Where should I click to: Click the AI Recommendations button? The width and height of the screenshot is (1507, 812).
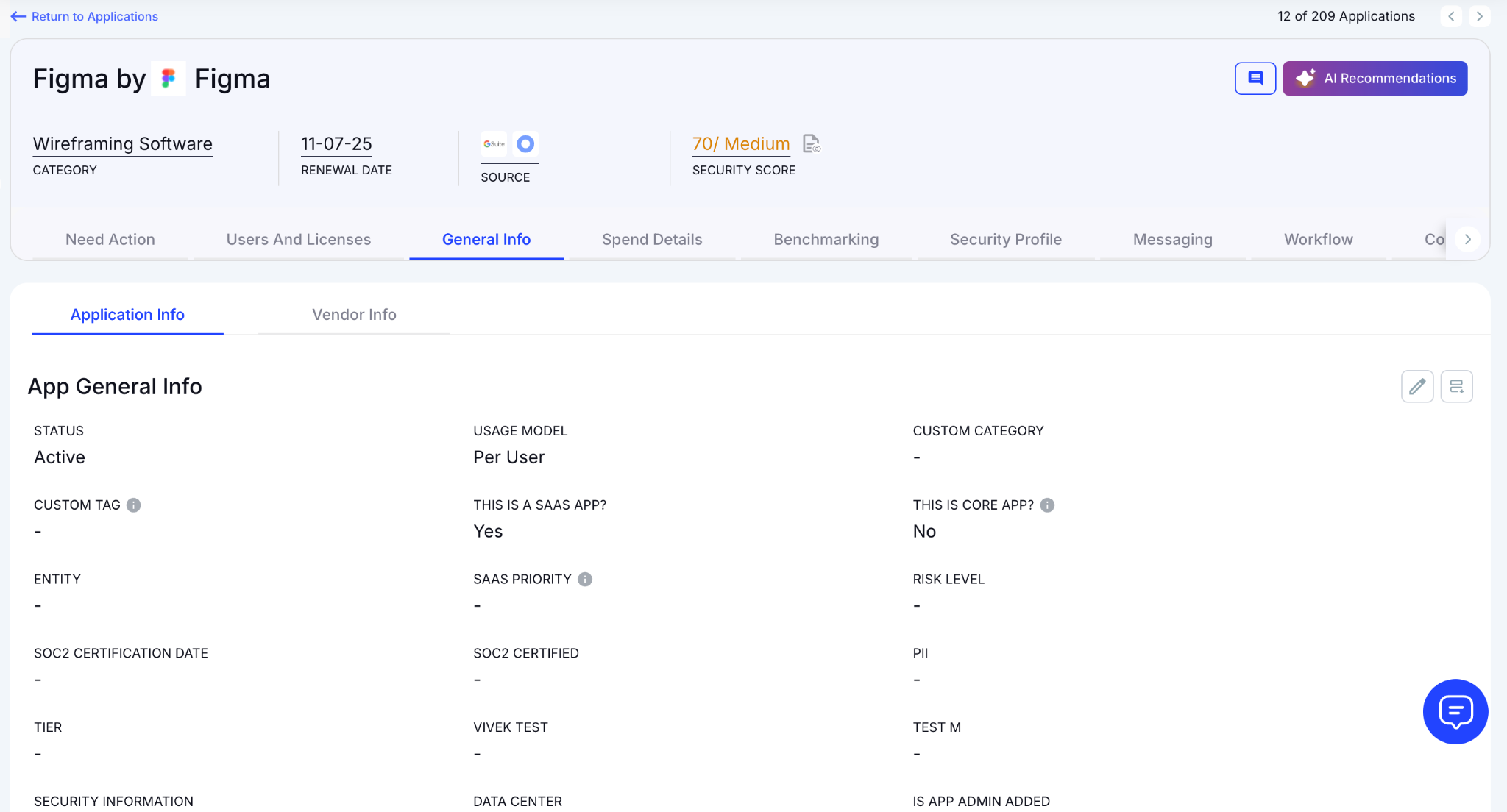(x=1375, y=78)
